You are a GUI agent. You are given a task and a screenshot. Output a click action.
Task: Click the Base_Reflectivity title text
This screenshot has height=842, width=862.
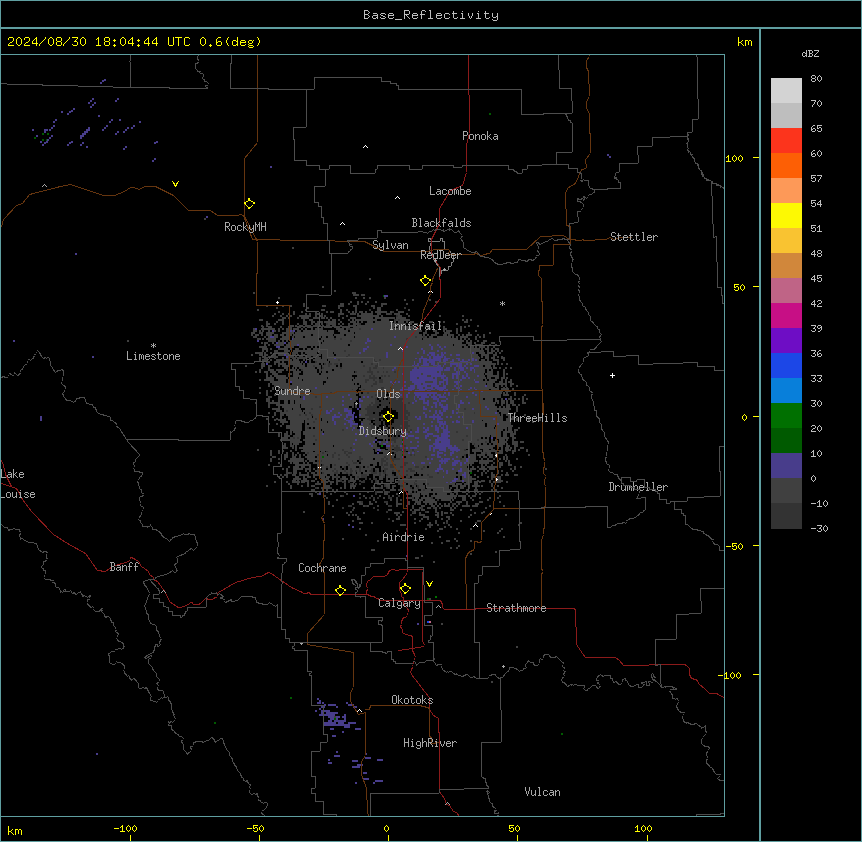(x=431, y=15)
